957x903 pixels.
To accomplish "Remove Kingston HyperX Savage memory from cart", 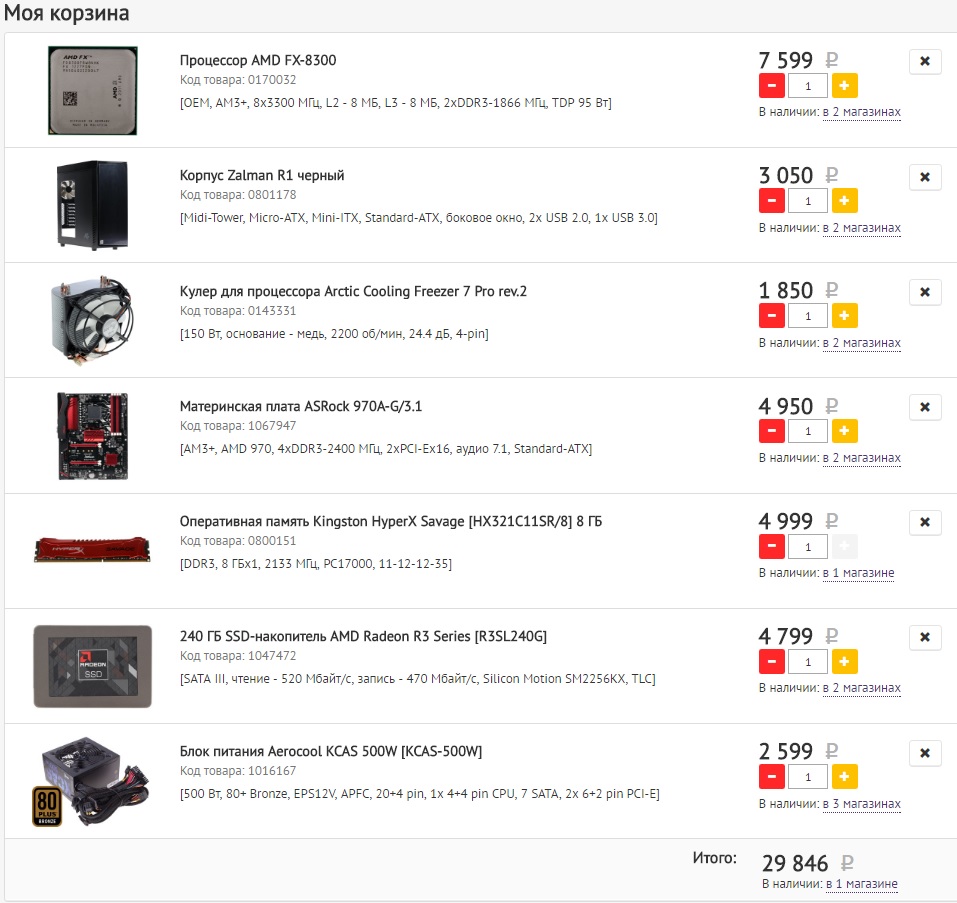I will (x=925, y=523).
